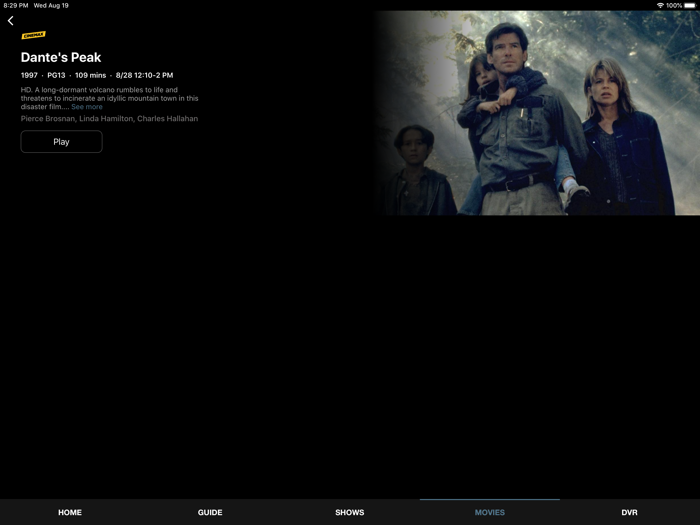This screenshot has height=525, width=700.
Task: Expand description with See more
Action: 87,107
